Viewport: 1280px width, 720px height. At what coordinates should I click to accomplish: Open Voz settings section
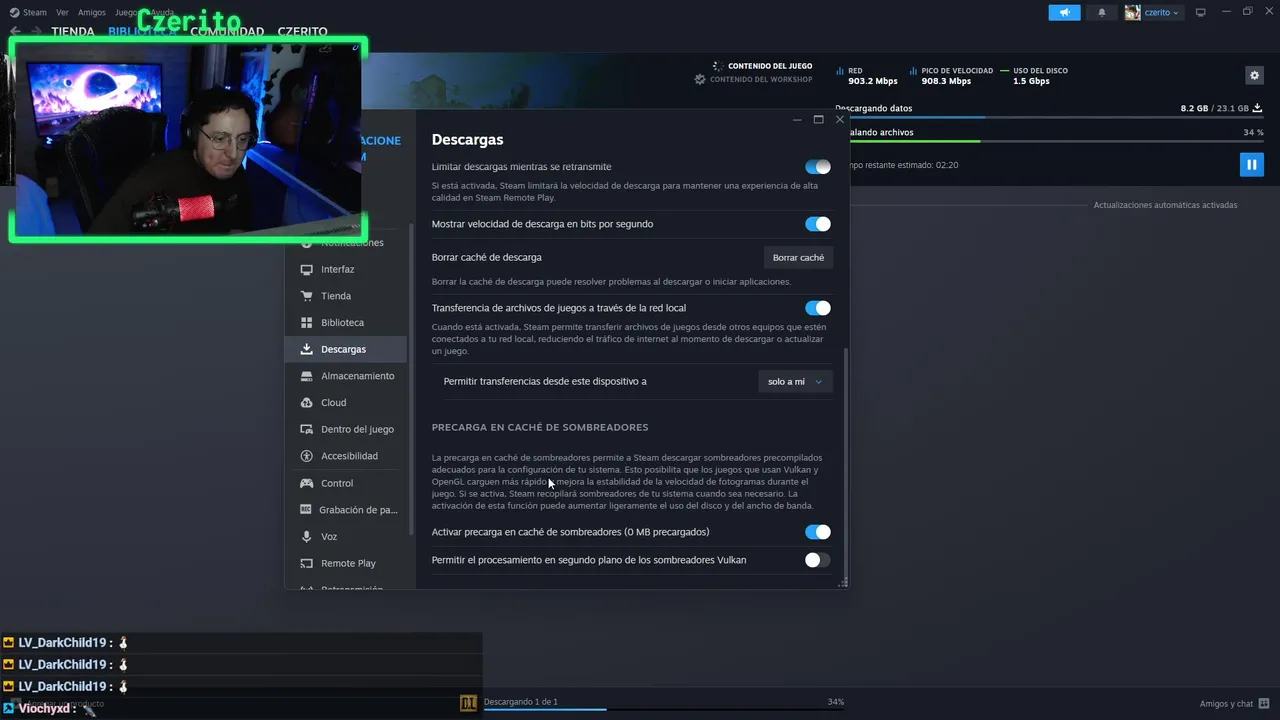click(x=346, y=537)
